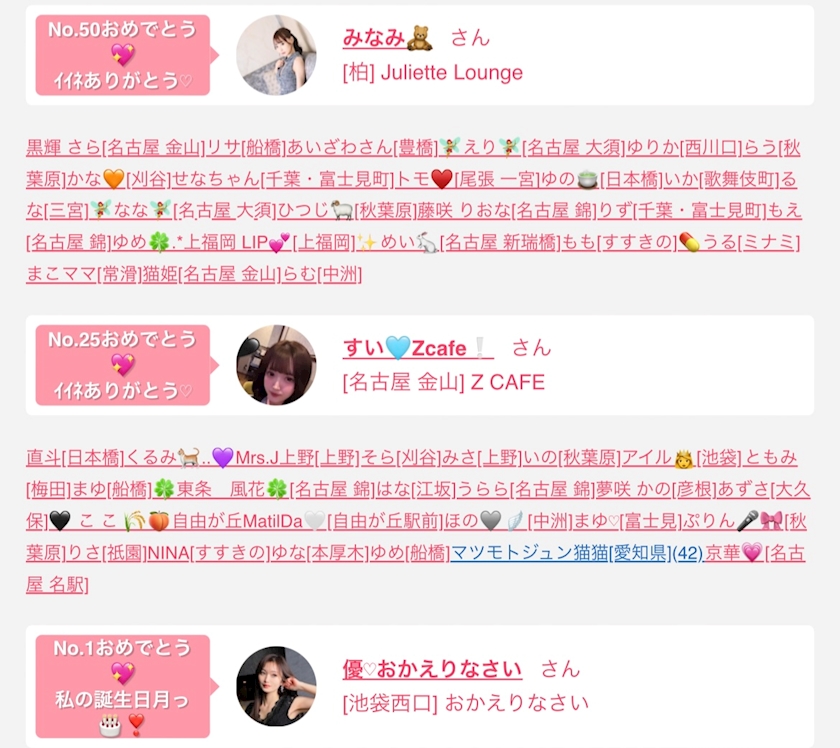Open トモ❤[尾張 一宮] user link
This screenshot has width=840, height=748.
pos(467,179)
